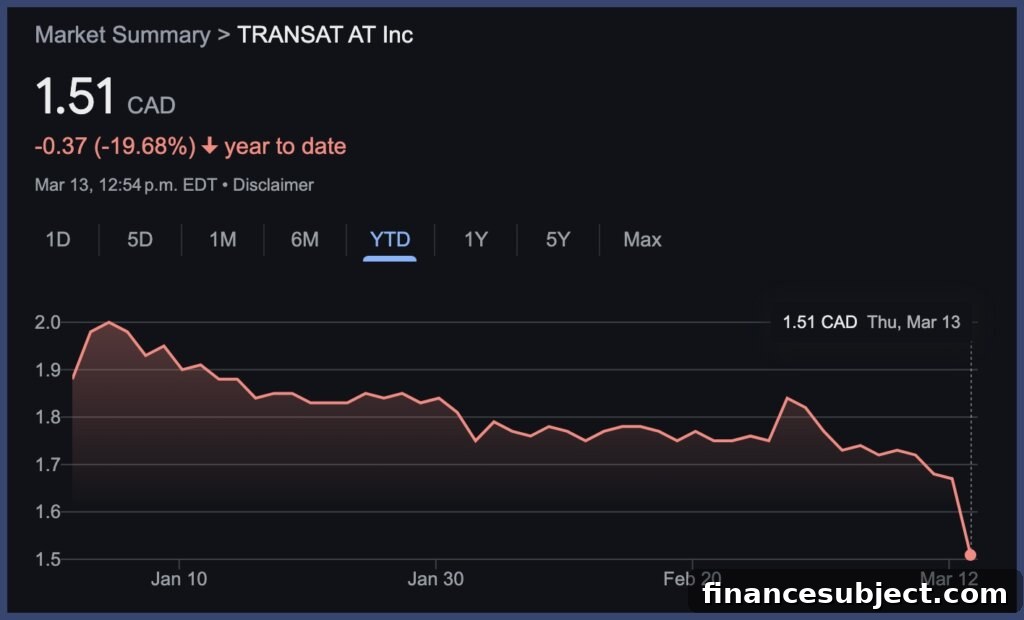Viewport: 1024px width, 620px height.
Task: Click the 1.51 CAD price value
Action: 105,97
